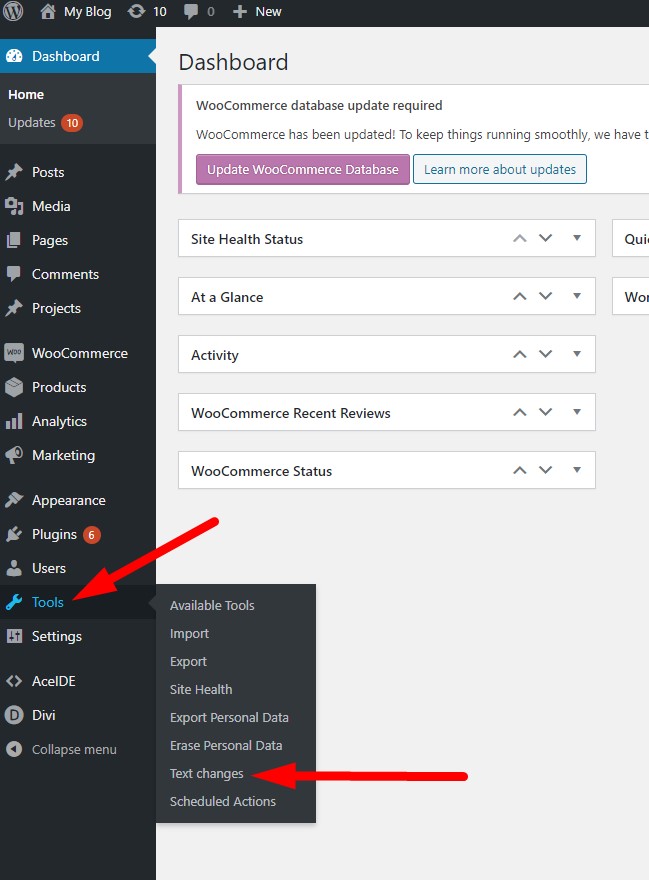Toggle Activity panel
The width and height of the screenshot is (649, 880).
point(577,354)
